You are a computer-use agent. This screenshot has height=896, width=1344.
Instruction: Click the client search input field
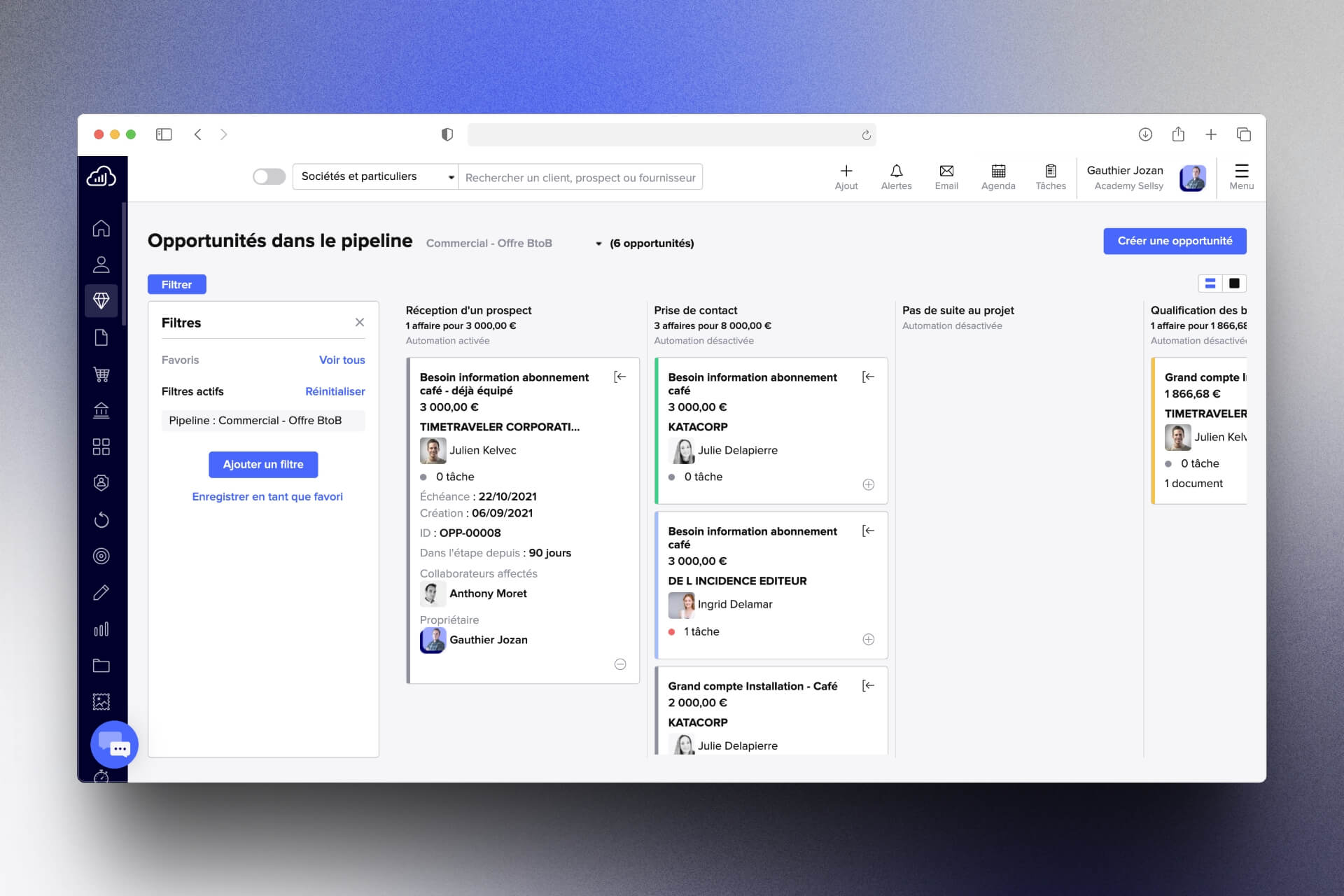click(580, 177)
